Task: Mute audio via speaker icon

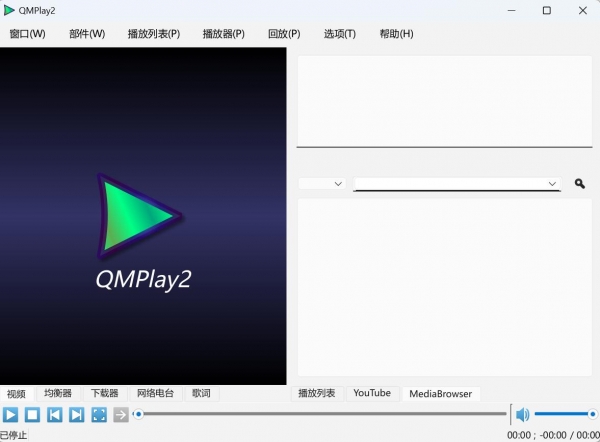Action: point(522,414)
